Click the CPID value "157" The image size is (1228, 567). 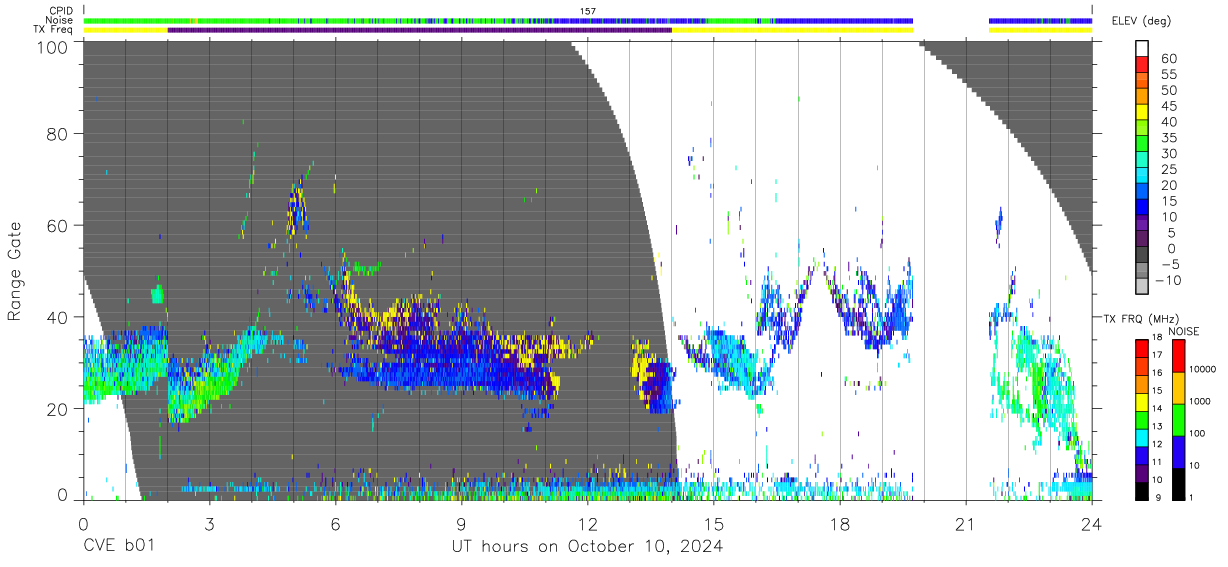pos(588,11)
